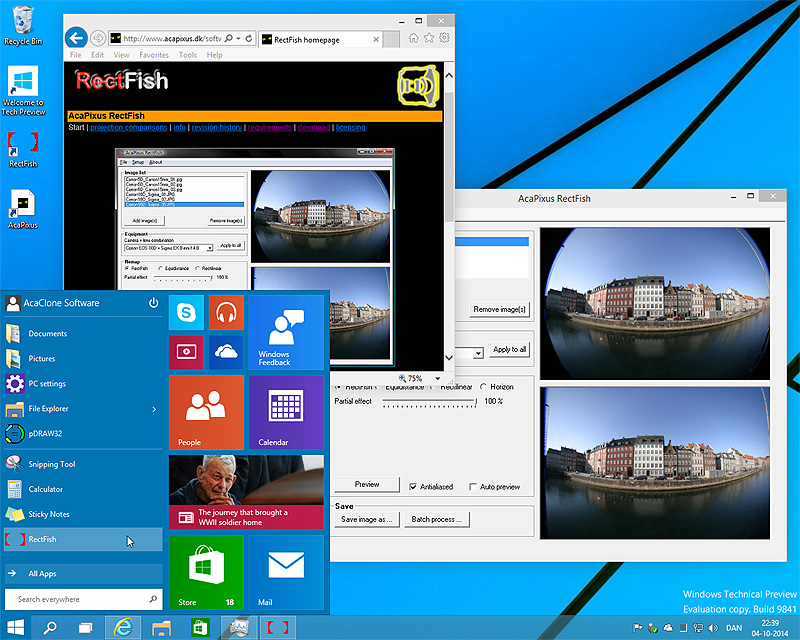This screenshot has height=640, width=800.
Task: Open Welcome to Tech Preview shortcut
Action: (23, 91)
